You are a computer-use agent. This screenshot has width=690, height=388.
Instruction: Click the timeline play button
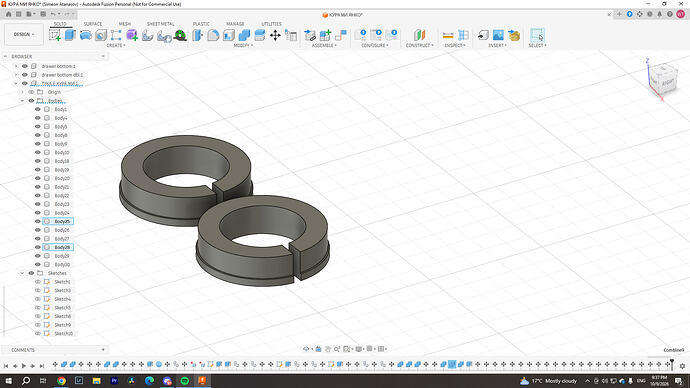point(23,366)
